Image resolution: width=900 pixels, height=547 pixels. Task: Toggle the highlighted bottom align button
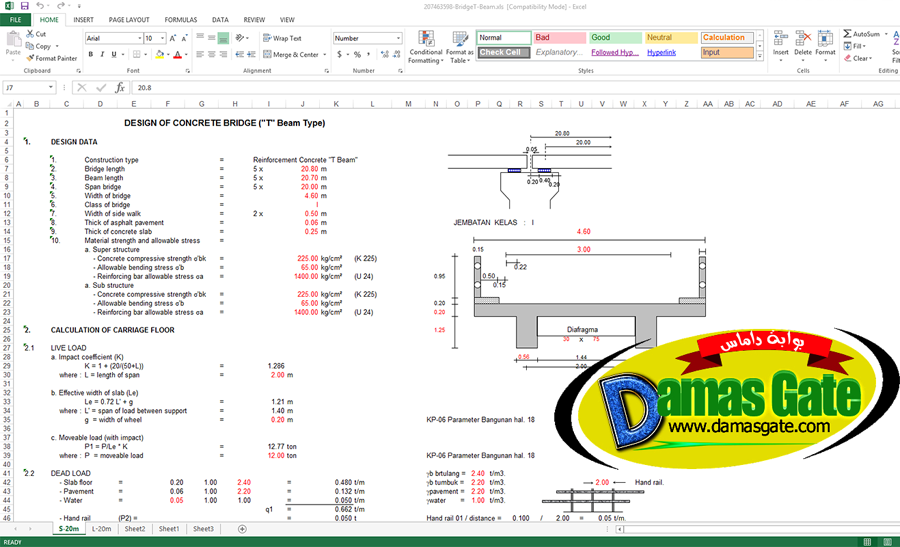point(223,38)
